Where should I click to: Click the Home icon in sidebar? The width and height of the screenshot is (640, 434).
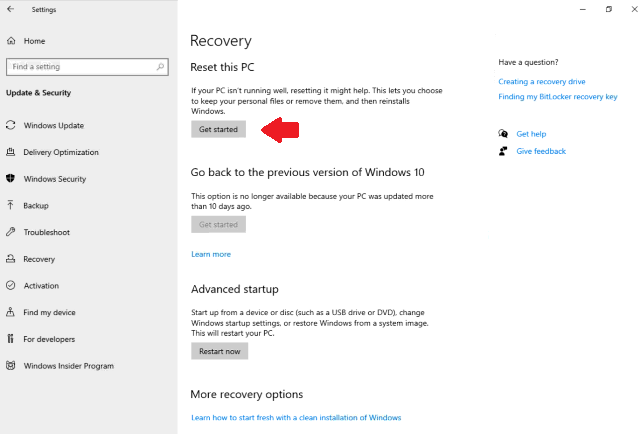coord(11,41)
